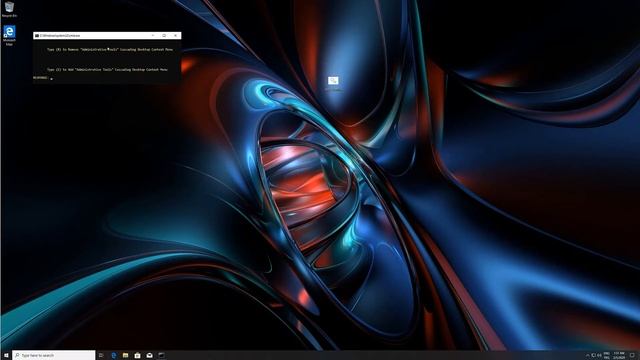640x360 pixels.
Task: Launch Microsoft Edge from the taskbar
Action: pyautogui.click(x=113, y=356)
